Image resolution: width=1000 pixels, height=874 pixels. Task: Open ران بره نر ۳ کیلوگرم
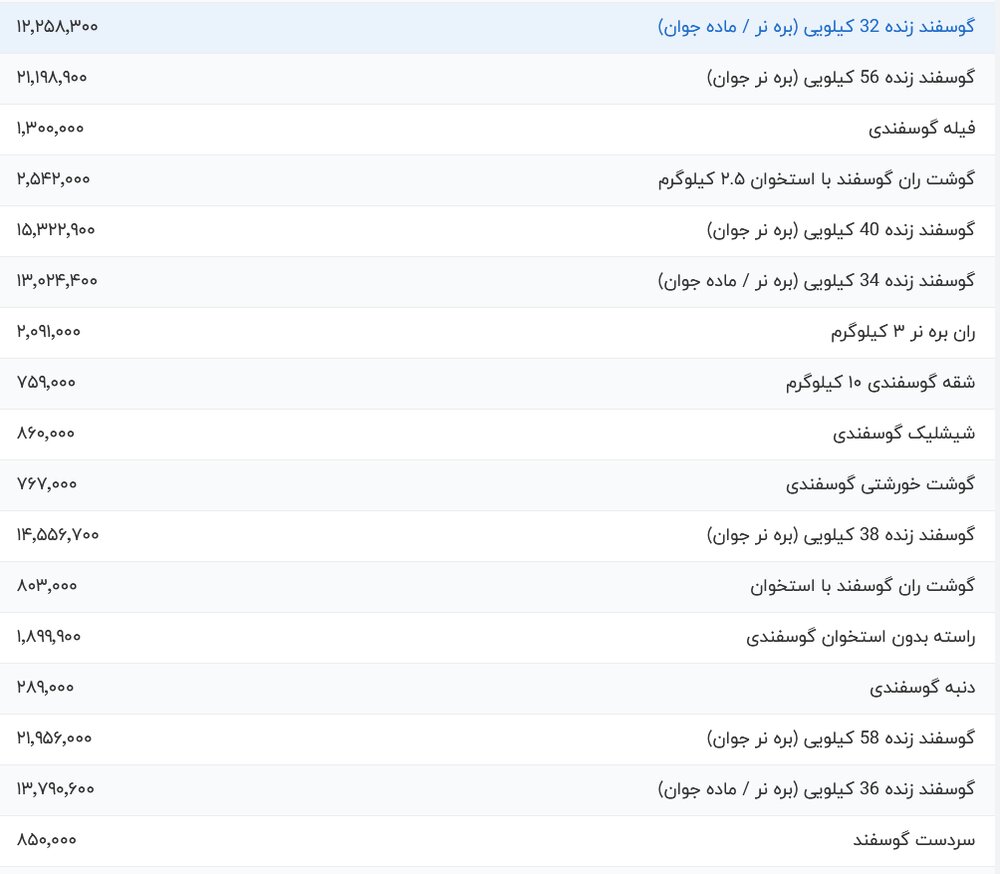click(903, 333)
